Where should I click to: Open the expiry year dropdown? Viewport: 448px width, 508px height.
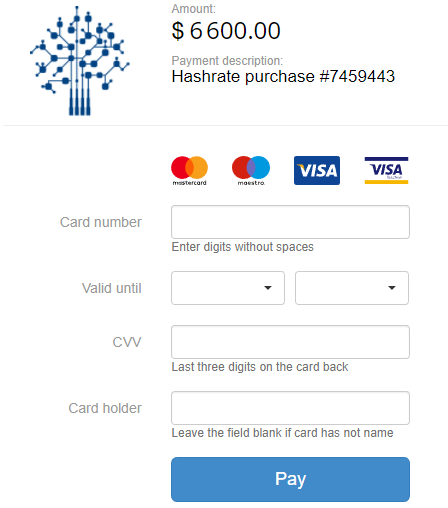[352, 288]
